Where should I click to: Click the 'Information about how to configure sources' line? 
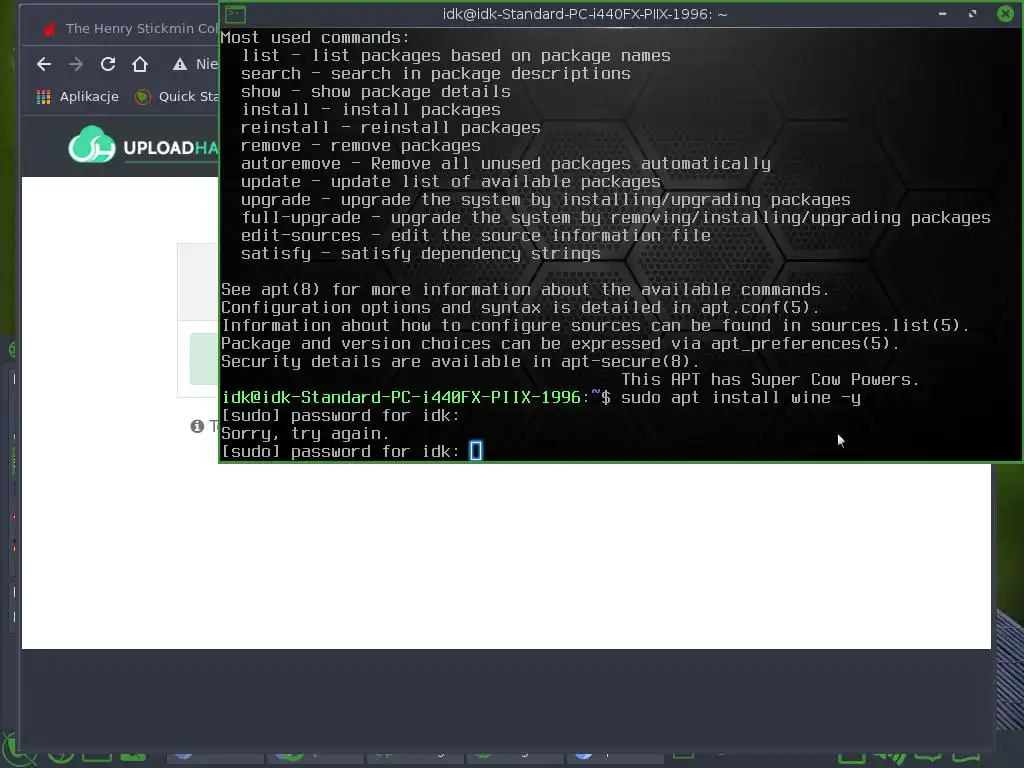tap(595, 325)
